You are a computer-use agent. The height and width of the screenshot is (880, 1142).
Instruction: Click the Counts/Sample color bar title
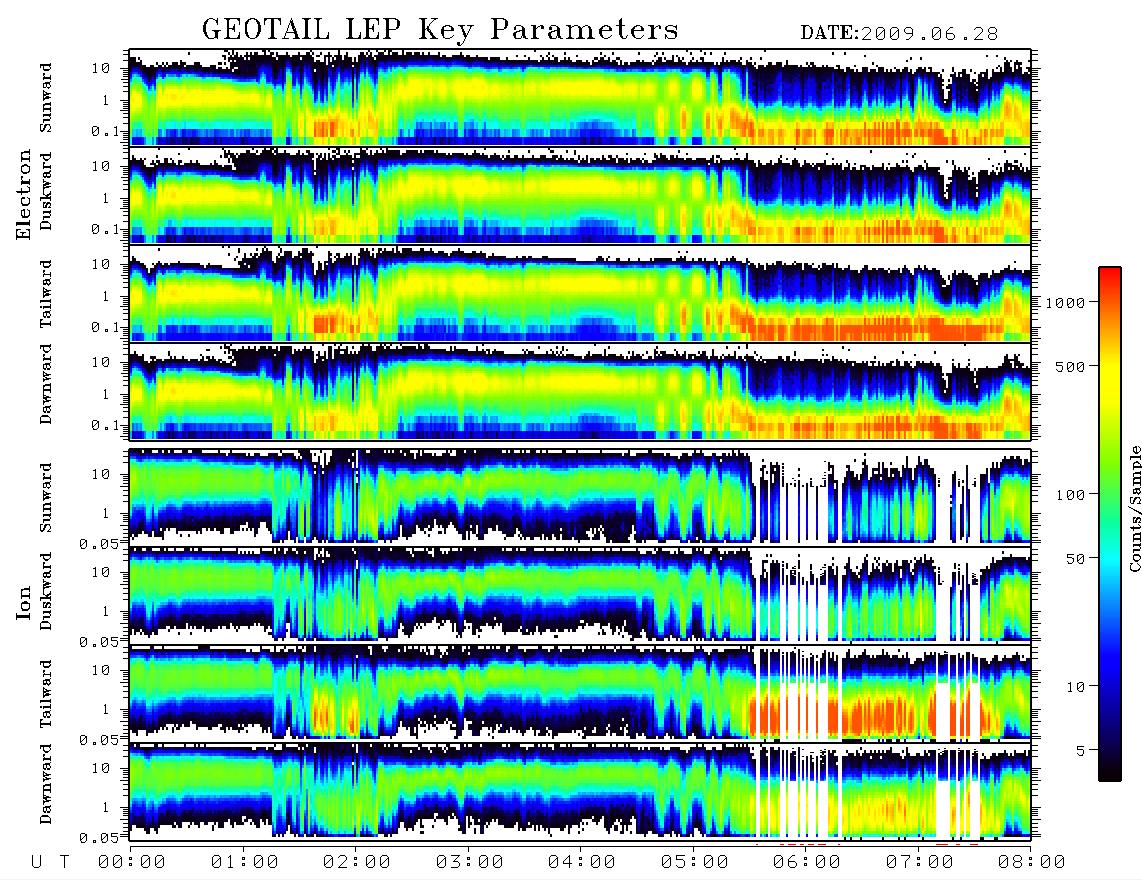point(1135,508)
